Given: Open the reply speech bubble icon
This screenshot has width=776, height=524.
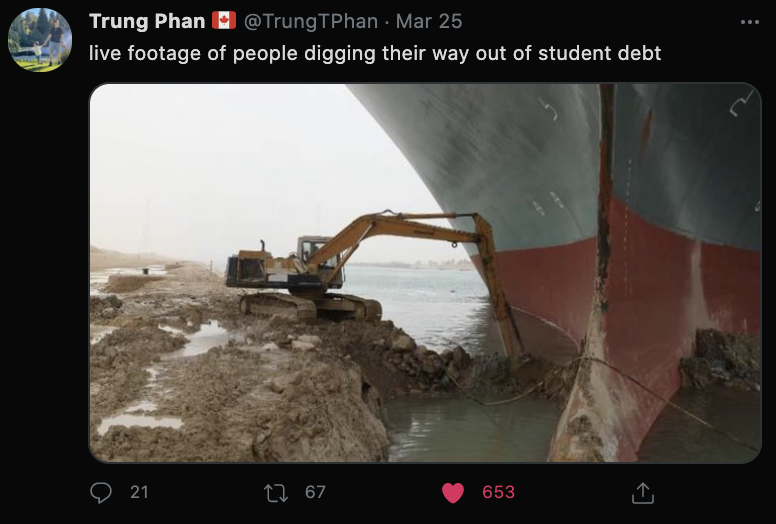Looking at the screenshot, I should 101,492.
